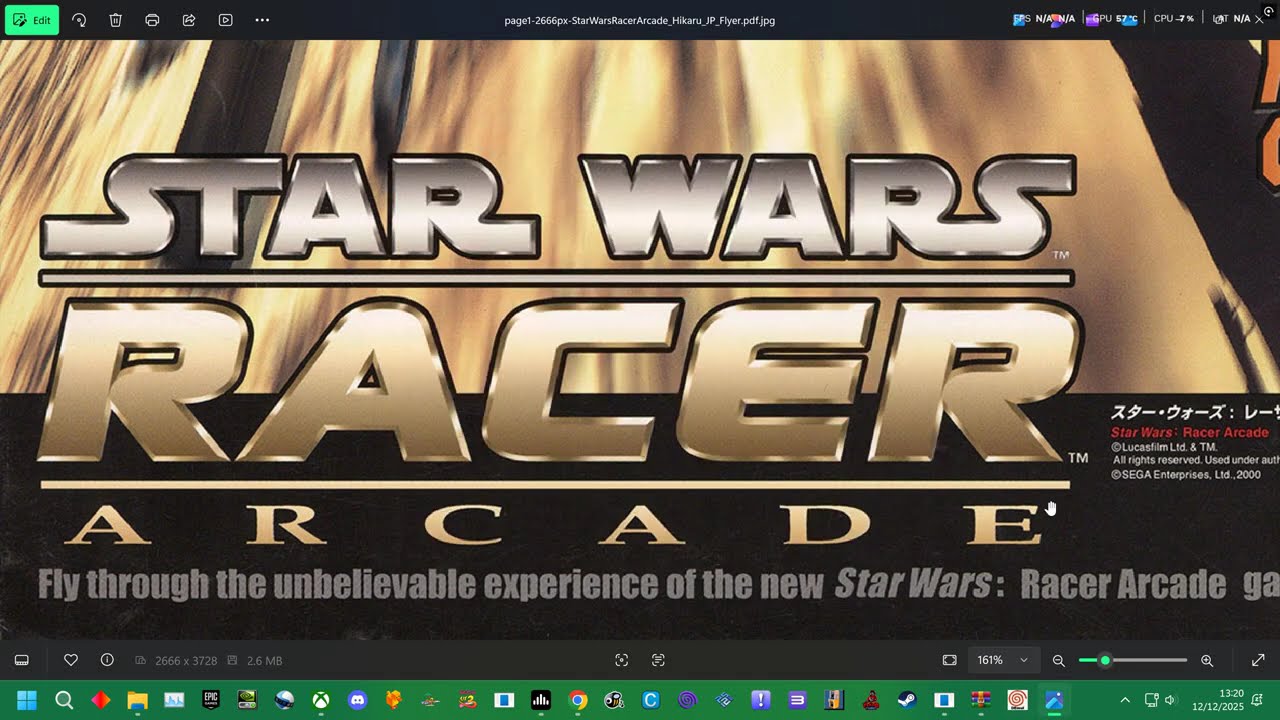The height and width of the screenshot is (720, 1280).
Task: Start slideshow with the play icon
Action: (x=226, y=20)
